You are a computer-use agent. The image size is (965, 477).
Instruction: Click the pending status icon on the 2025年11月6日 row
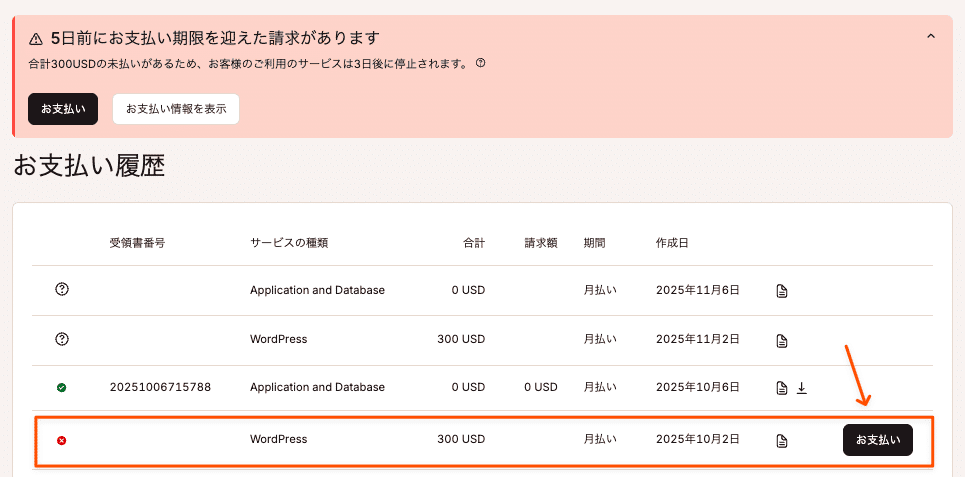[x=62, y=289]
